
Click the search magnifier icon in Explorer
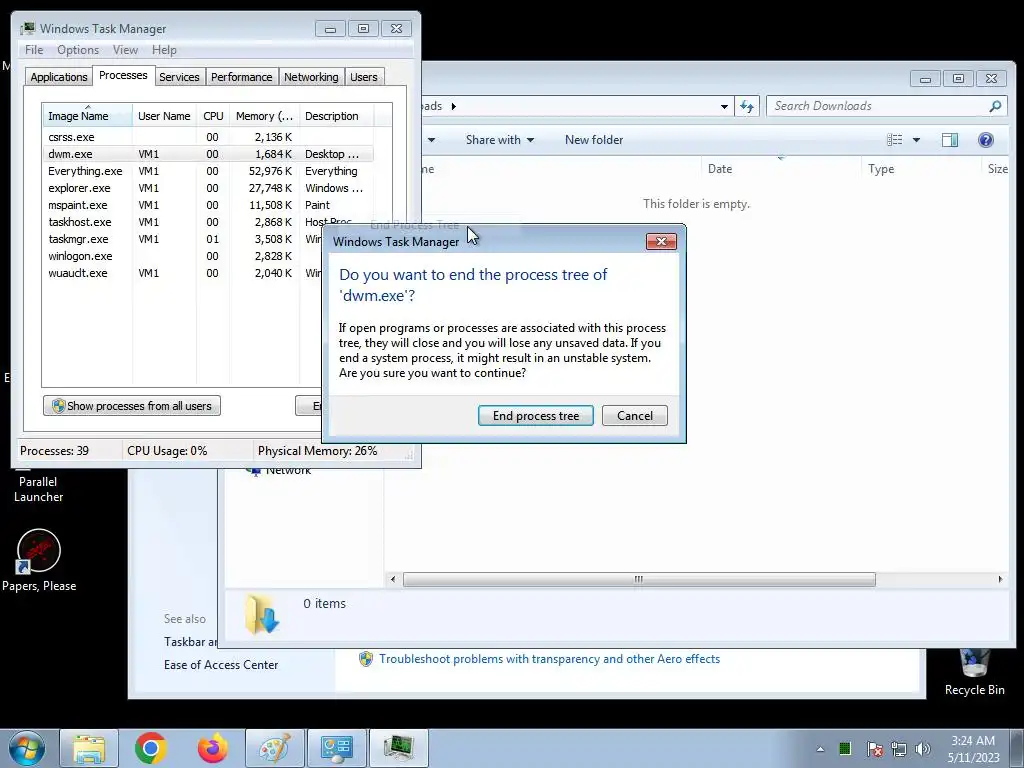pyautogui.click(x=995, y=106)
